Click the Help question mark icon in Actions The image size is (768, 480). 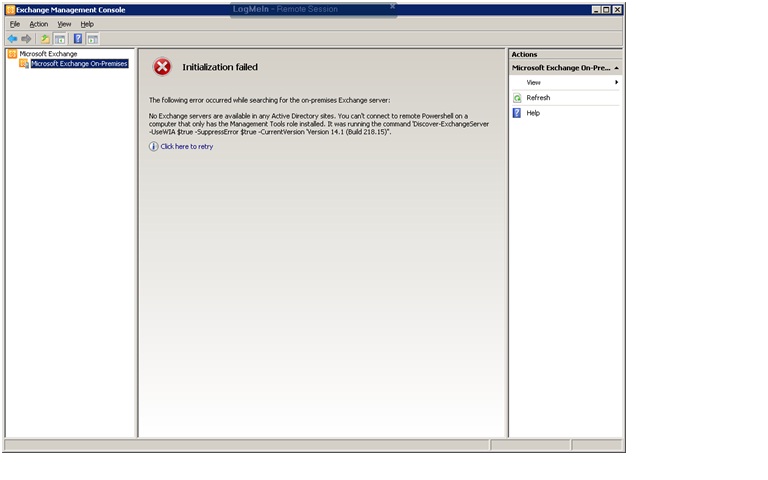(517, 113)
